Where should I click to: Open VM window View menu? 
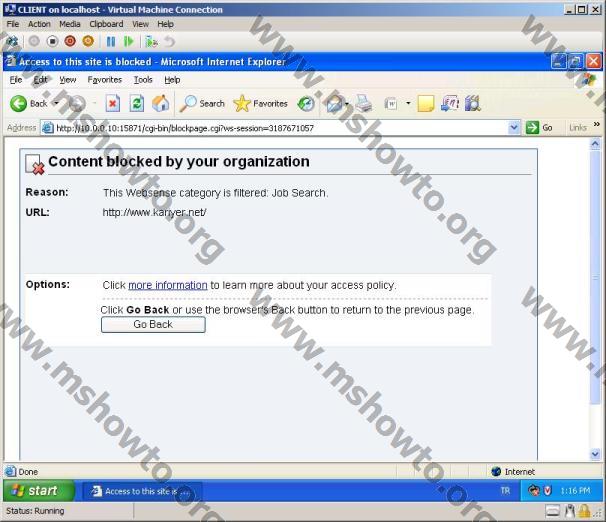(140, 24)
